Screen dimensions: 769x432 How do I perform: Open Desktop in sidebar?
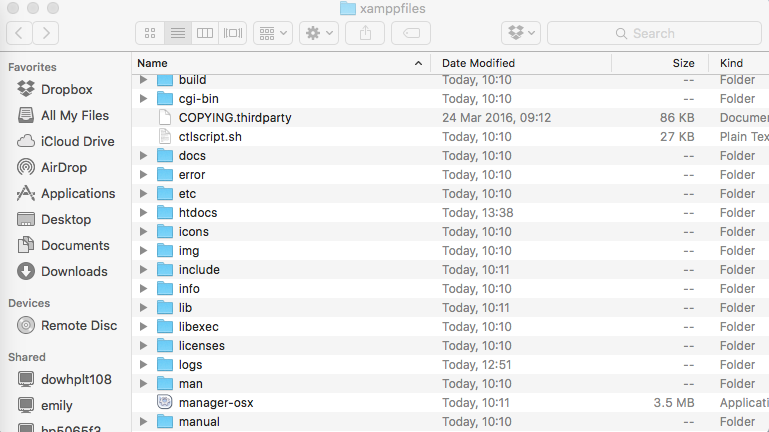click(x=53, y=219)
